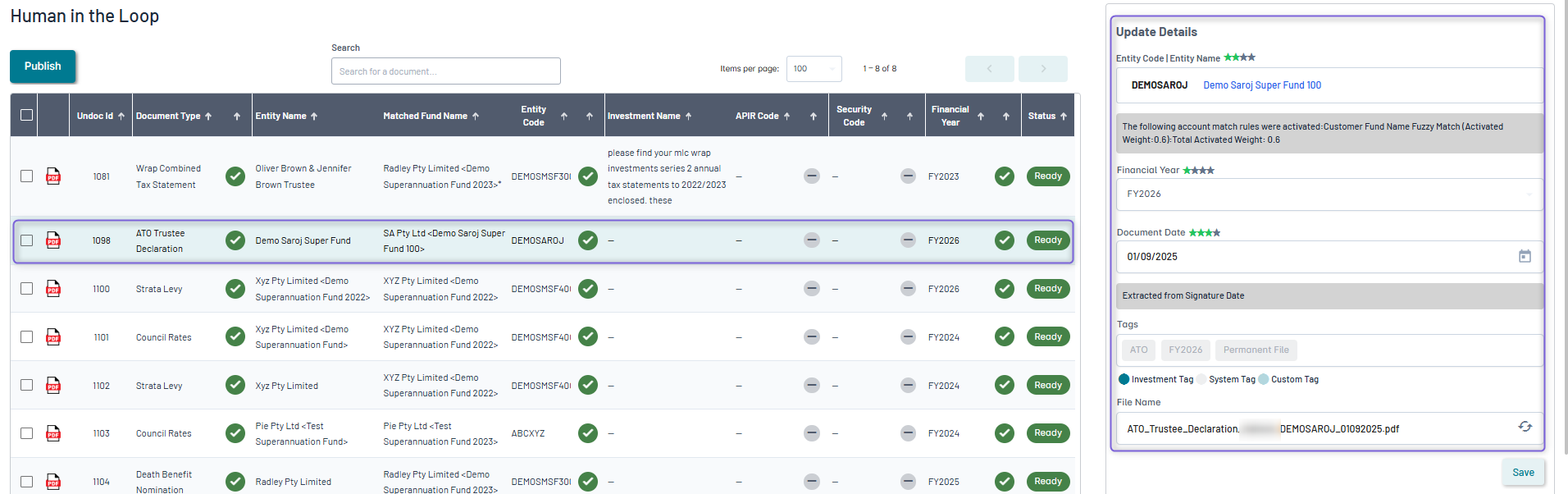Check the box for document 1081

click(x=27, y=176)
